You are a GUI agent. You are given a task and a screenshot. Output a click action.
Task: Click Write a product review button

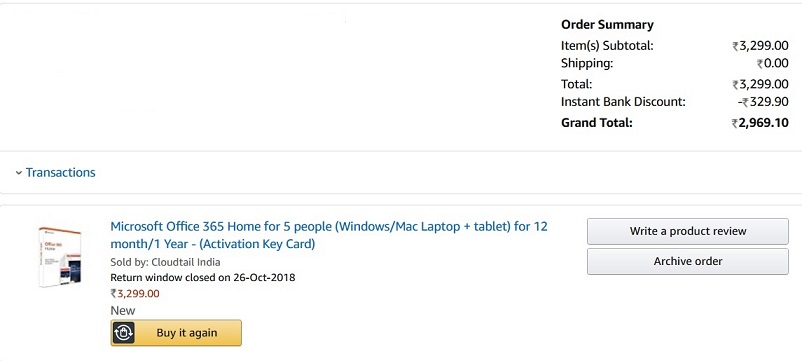pos(688,231)
